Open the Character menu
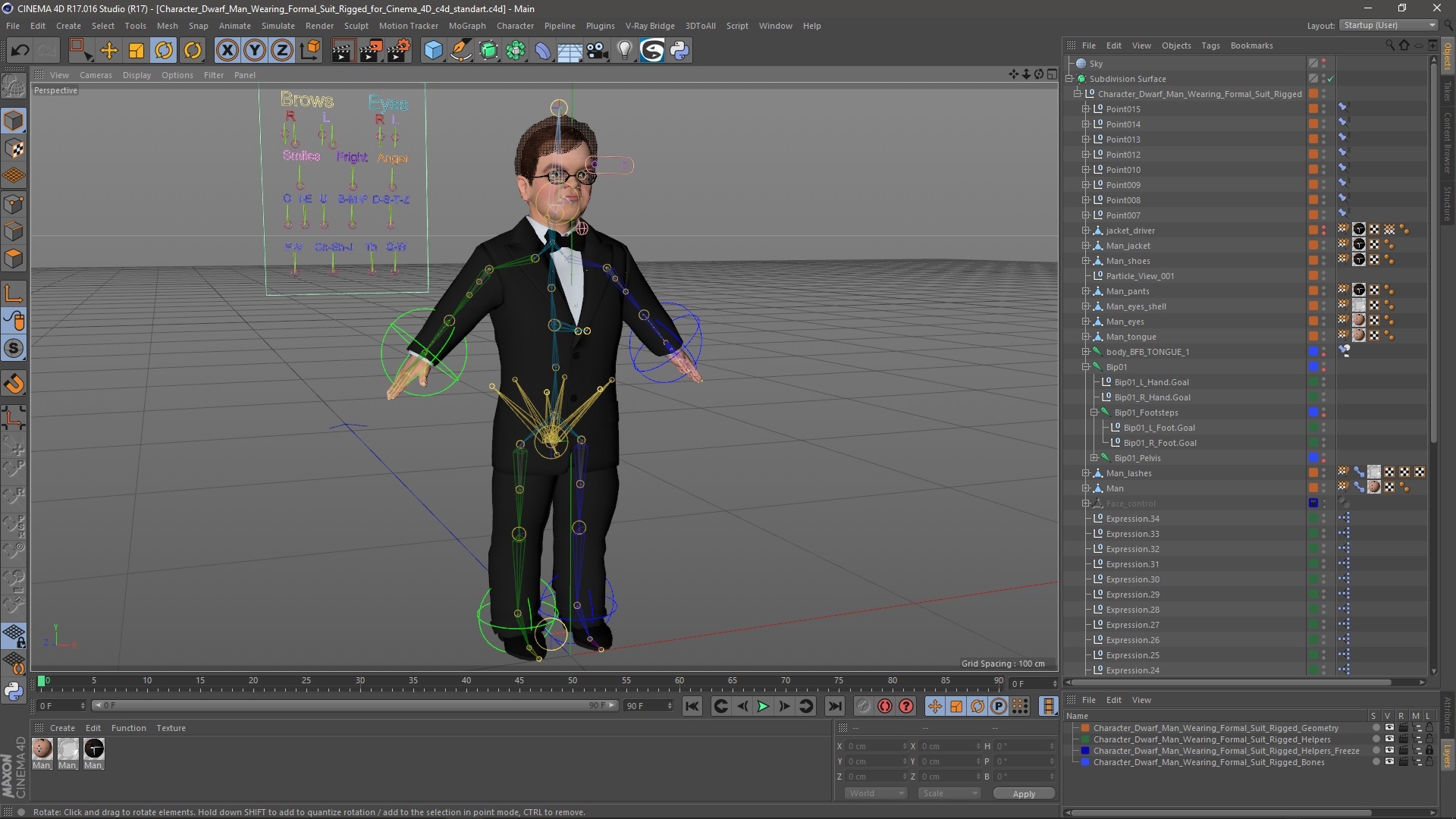The height and width of the screenshot is (819, 1456). coord(515,26)
